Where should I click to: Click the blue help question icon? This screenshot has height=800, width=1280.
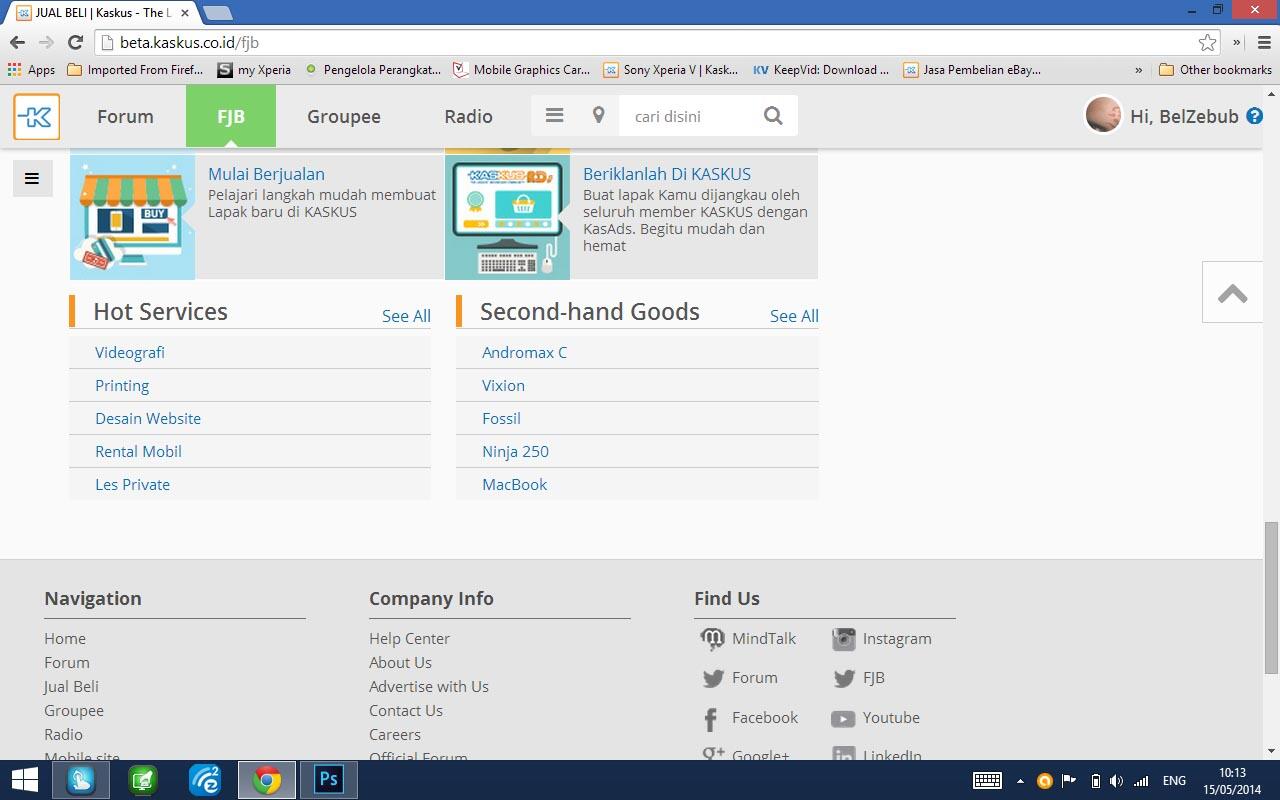(1254, 117)
